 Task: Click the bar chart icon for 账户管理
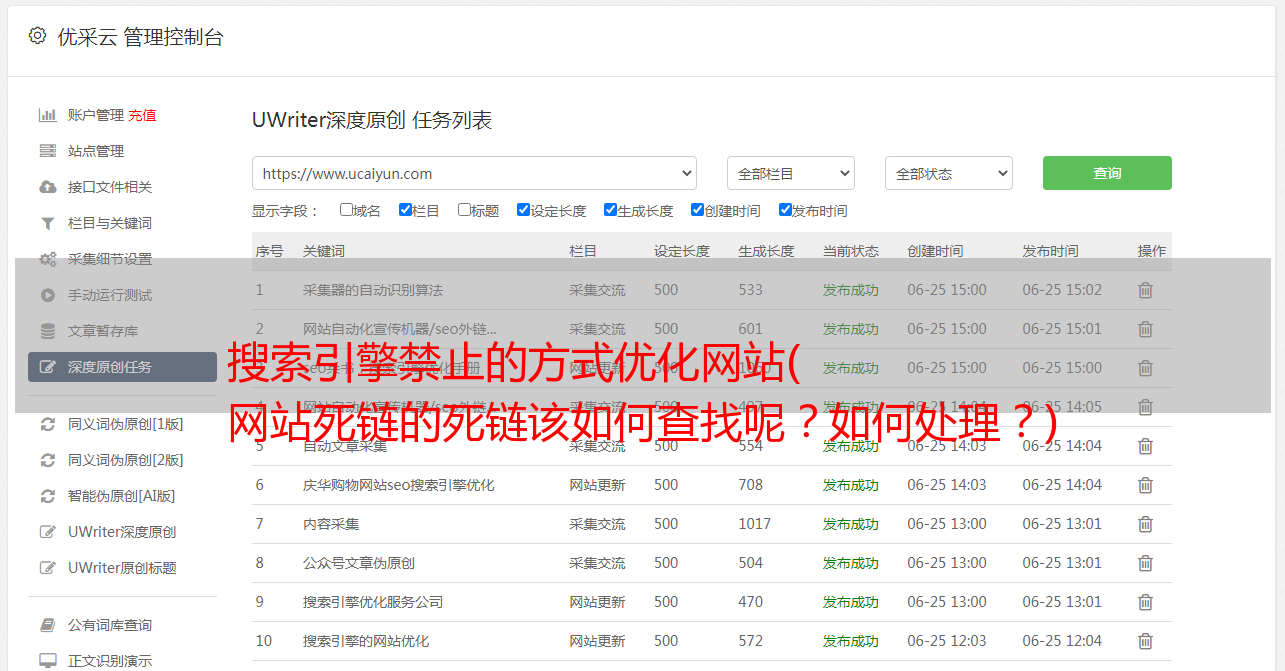point(47,115)
